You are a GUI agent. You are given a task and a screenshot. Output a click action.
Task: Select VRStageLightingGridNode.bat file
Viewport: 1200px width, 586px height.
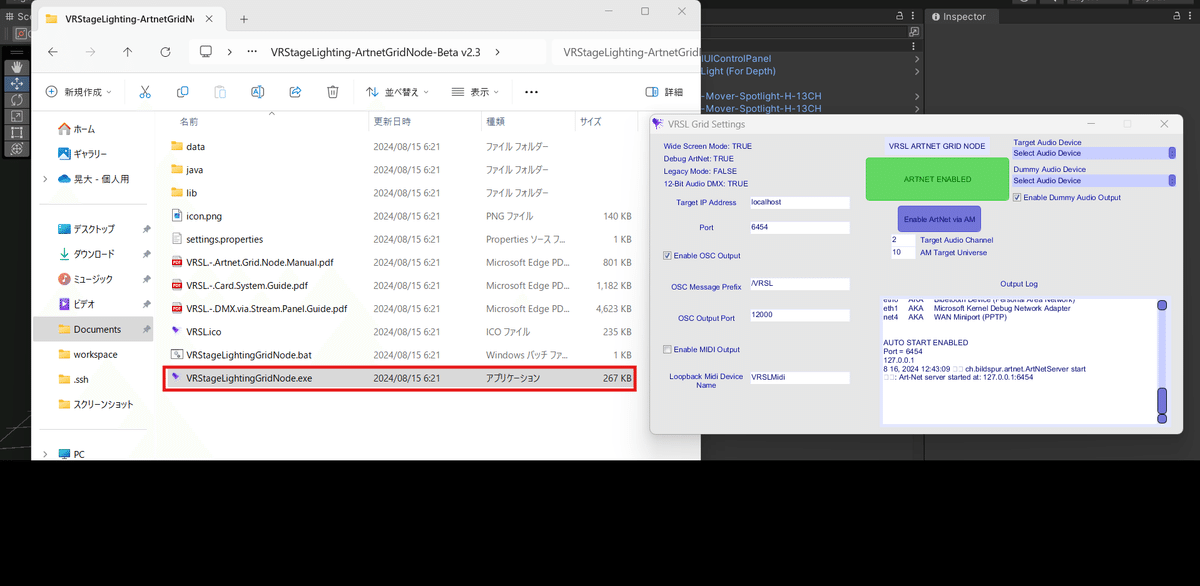399,354
